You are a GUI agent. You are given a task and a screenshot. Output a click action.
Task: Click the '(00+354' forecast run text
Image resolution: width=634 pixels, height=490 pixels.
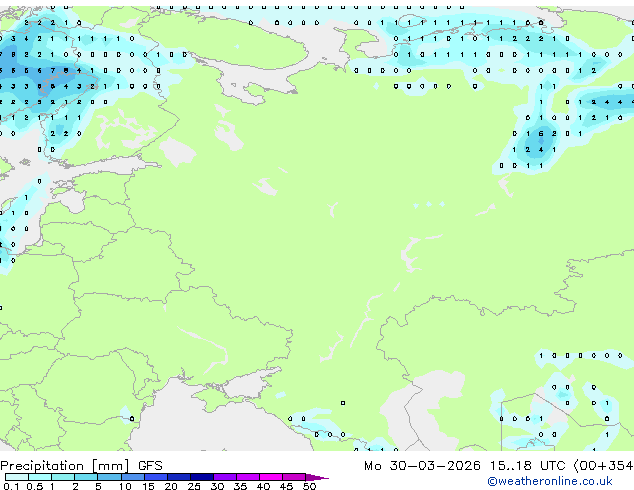click(x=603, y=466)
